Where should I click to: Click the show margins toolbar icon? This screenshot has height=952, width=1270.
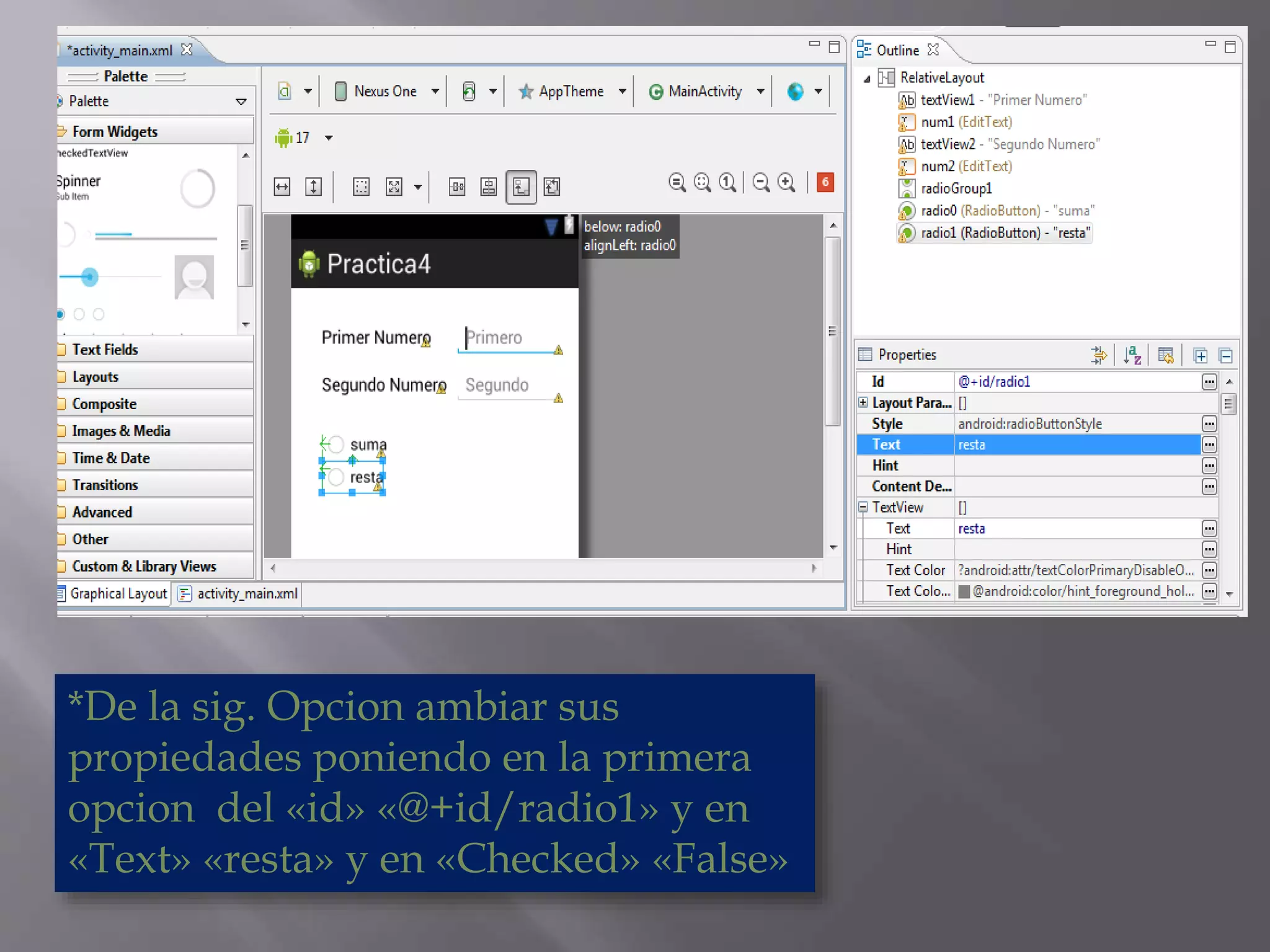(361, 187)
